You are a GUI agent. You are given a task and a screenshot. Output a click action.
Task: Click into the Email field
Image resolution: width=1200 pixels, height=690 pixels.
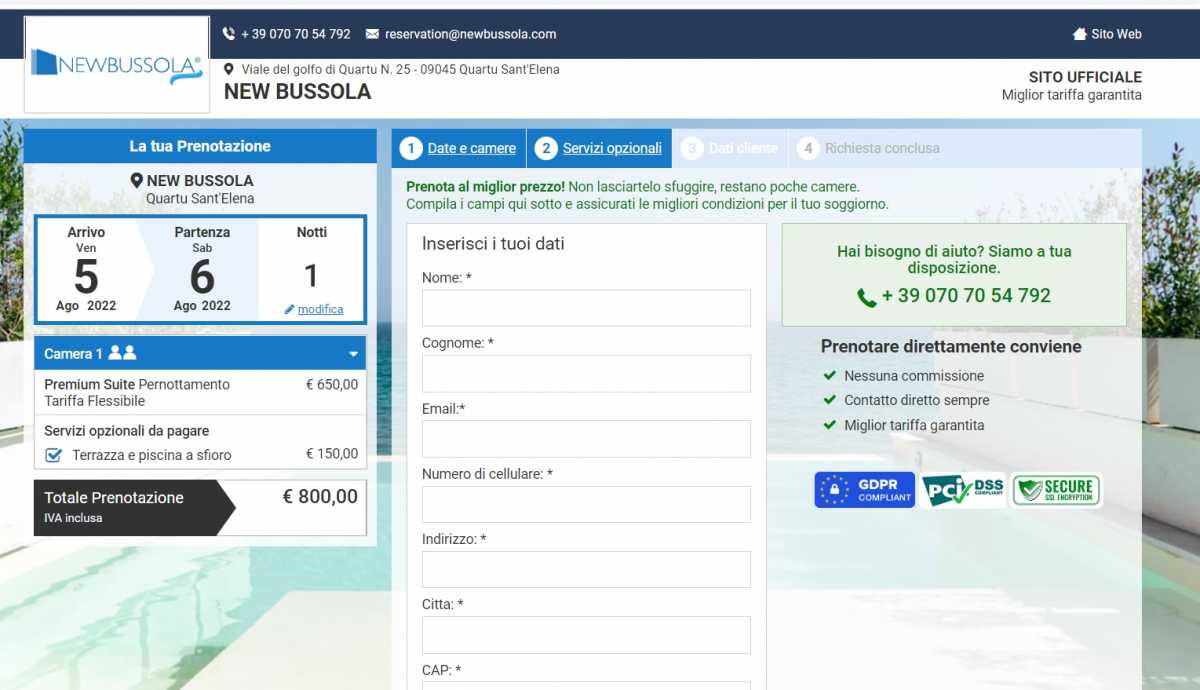pyautogui.click(x=586, y=439)
